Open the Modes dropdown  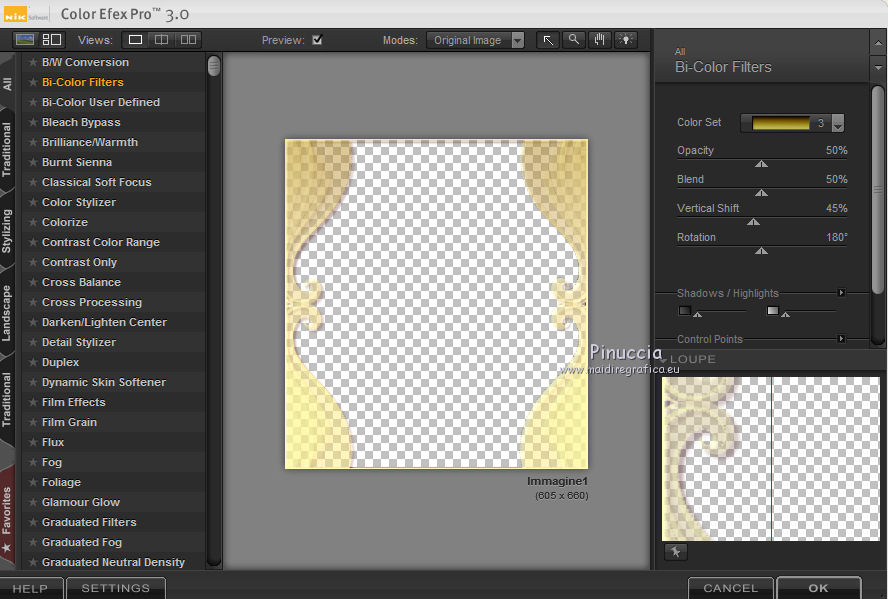pyautogui.click(x=518, y=40)
